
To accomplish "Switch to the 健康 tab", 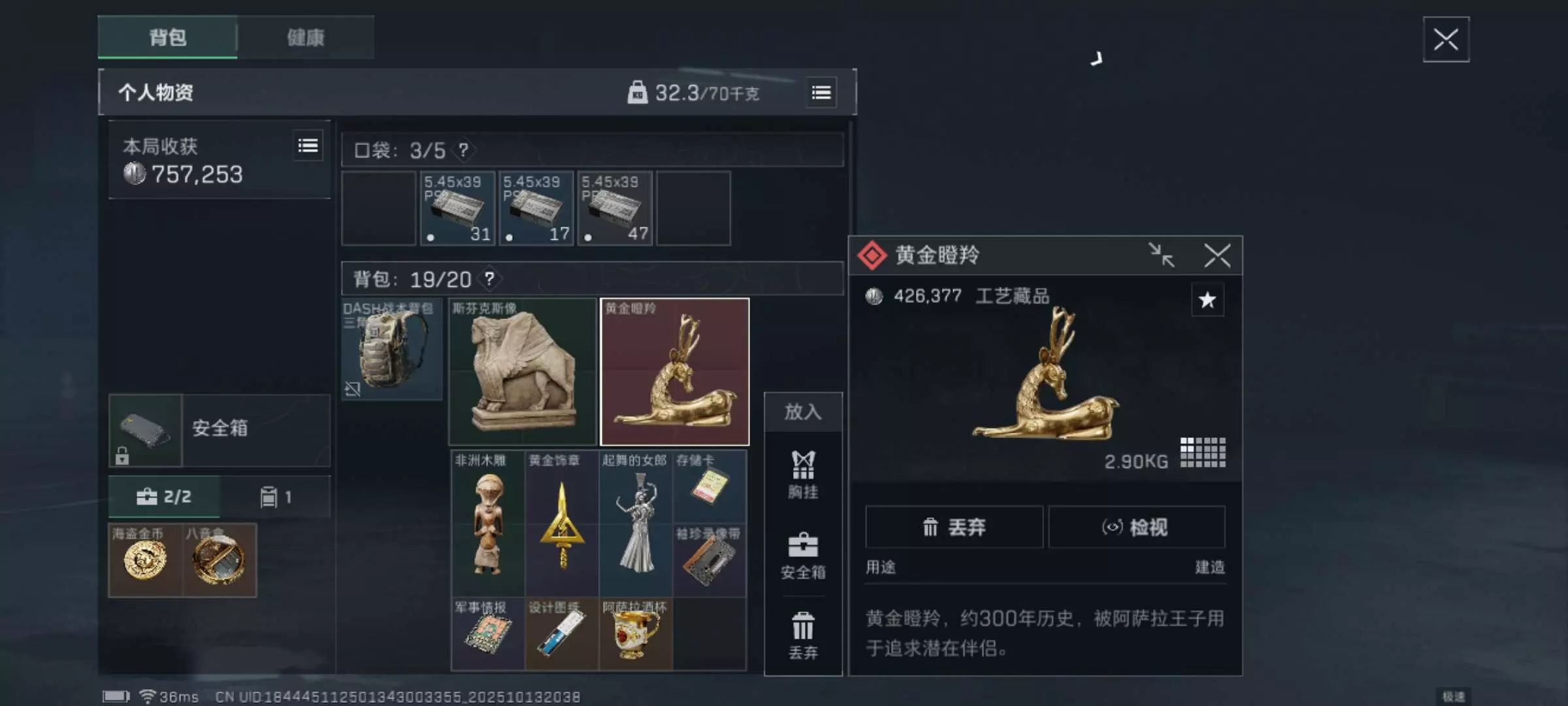I will pyautogui.click(x=306, y=37).
